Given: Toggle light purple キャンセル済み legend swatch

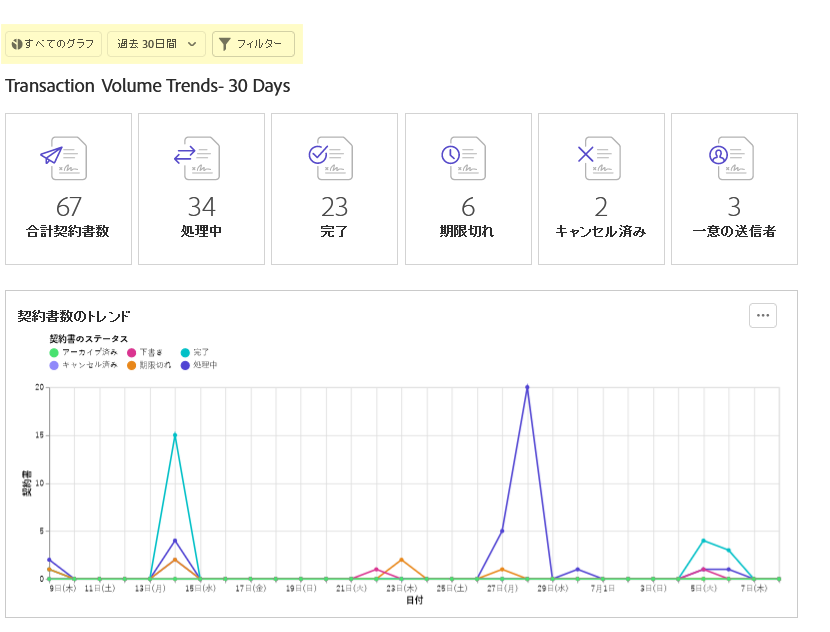Looking at the screenshot, I should pyautogui.click(x=53, y=365).
